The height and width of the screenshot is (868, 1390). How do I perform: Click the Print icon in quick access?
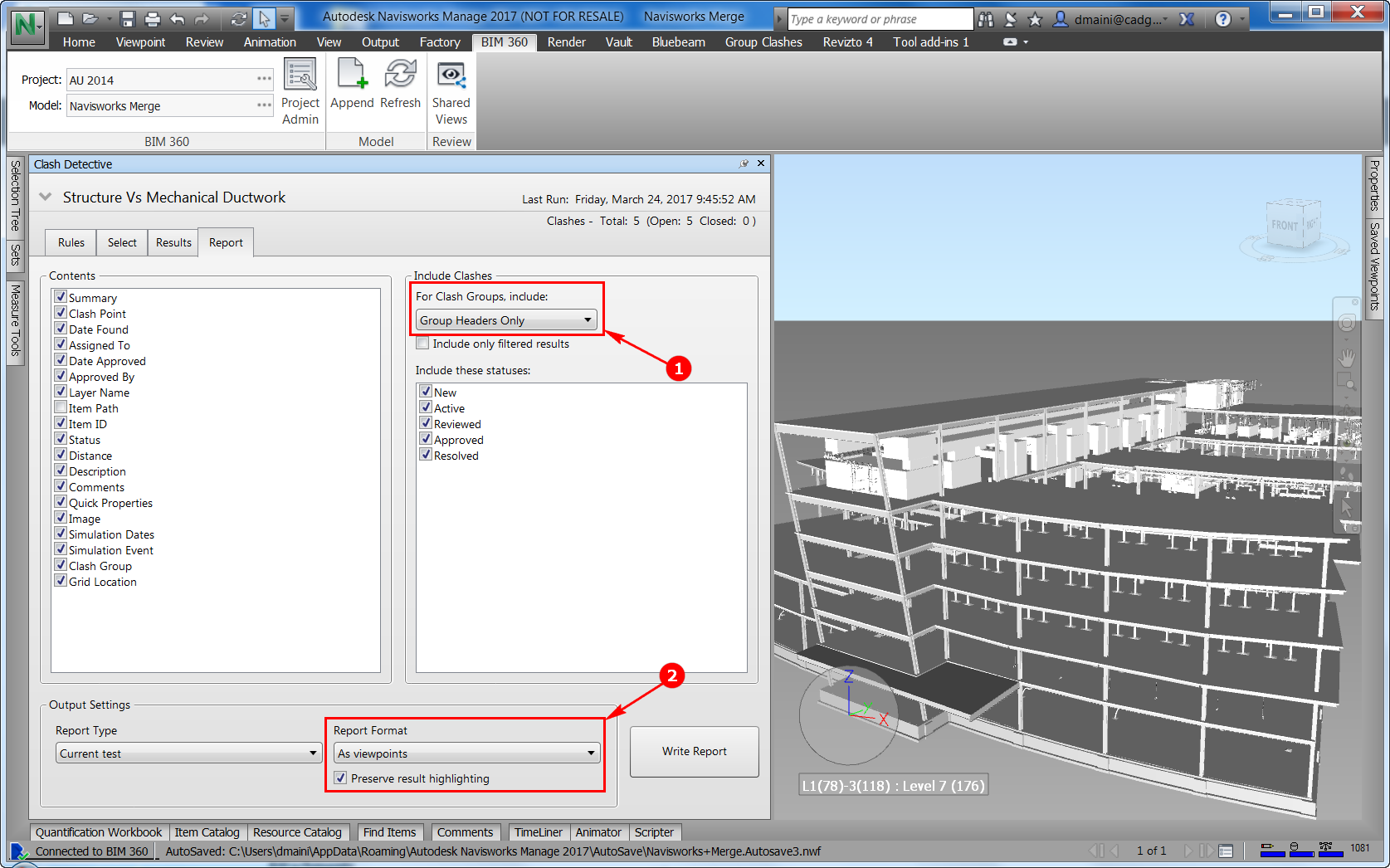click(x=152, y=18)
